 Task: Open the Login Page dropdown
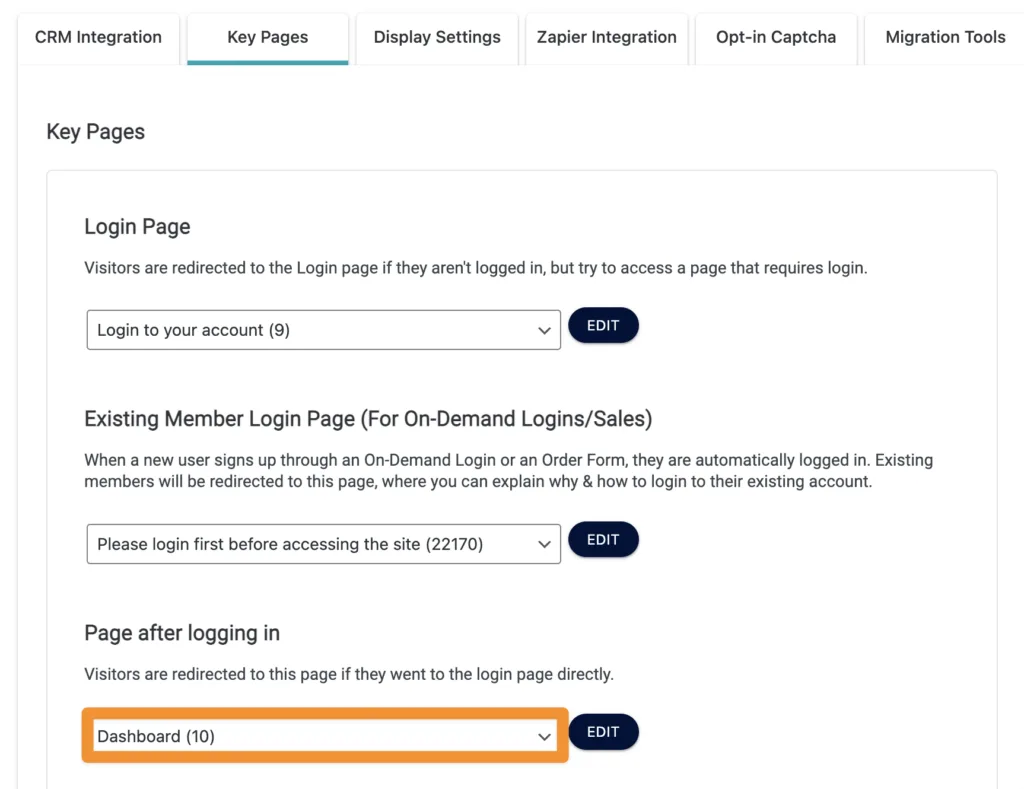[322, 329]
